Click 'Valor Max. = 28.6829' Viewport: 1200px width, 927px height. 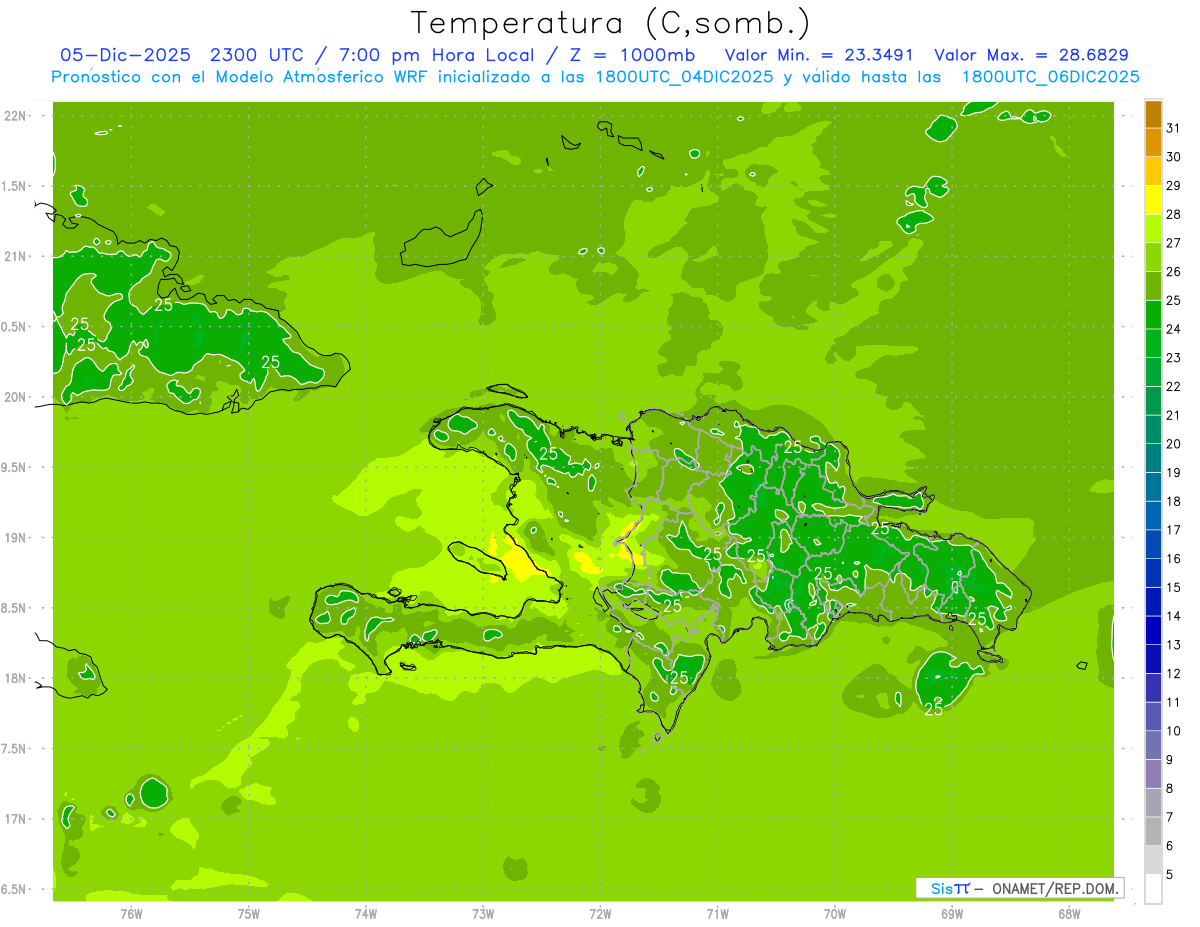(x=1031, y=55)
